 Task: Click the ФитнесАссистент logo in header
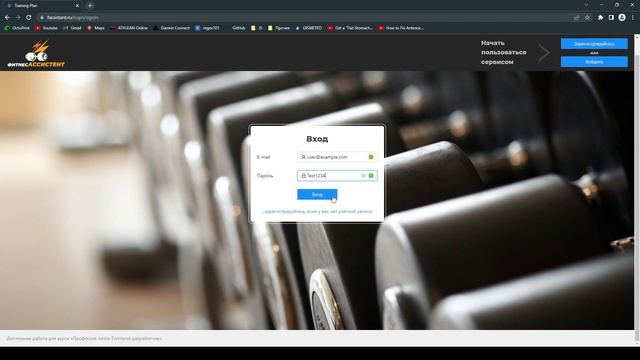(36, 53)
